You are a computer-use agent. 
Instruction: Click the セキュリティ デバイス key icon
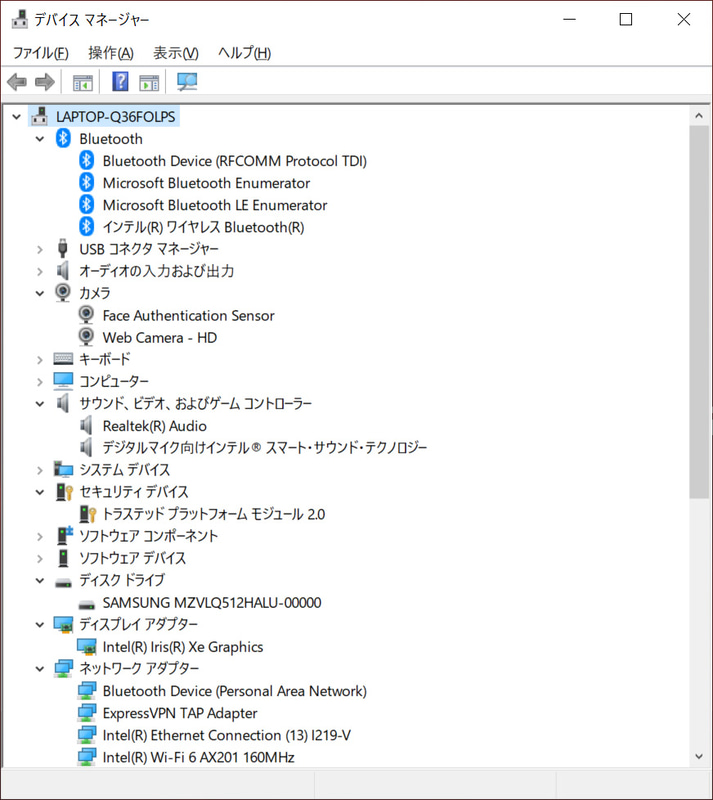64,492
